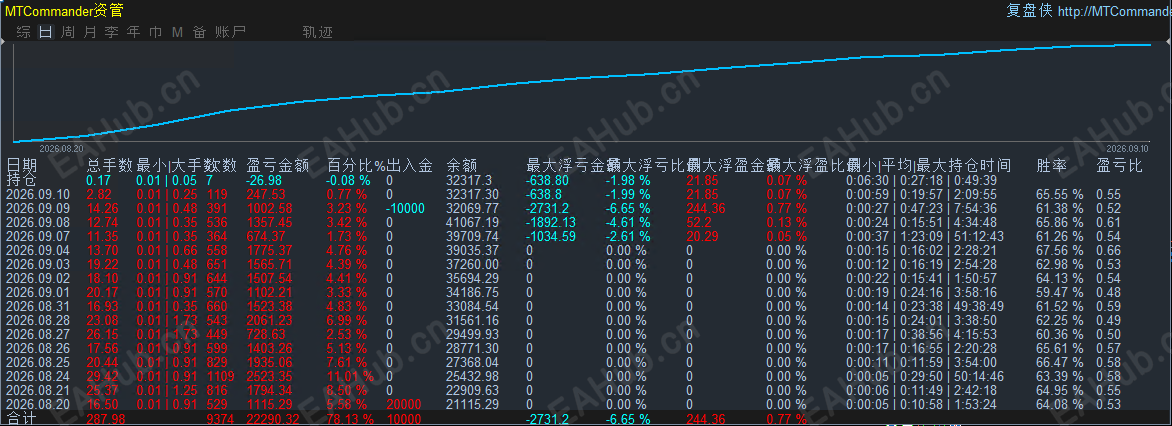Click the -1892.13 floating loss cell
Image resolution: width=1172 pixels, height=426 pixels.
pos(551,222)
